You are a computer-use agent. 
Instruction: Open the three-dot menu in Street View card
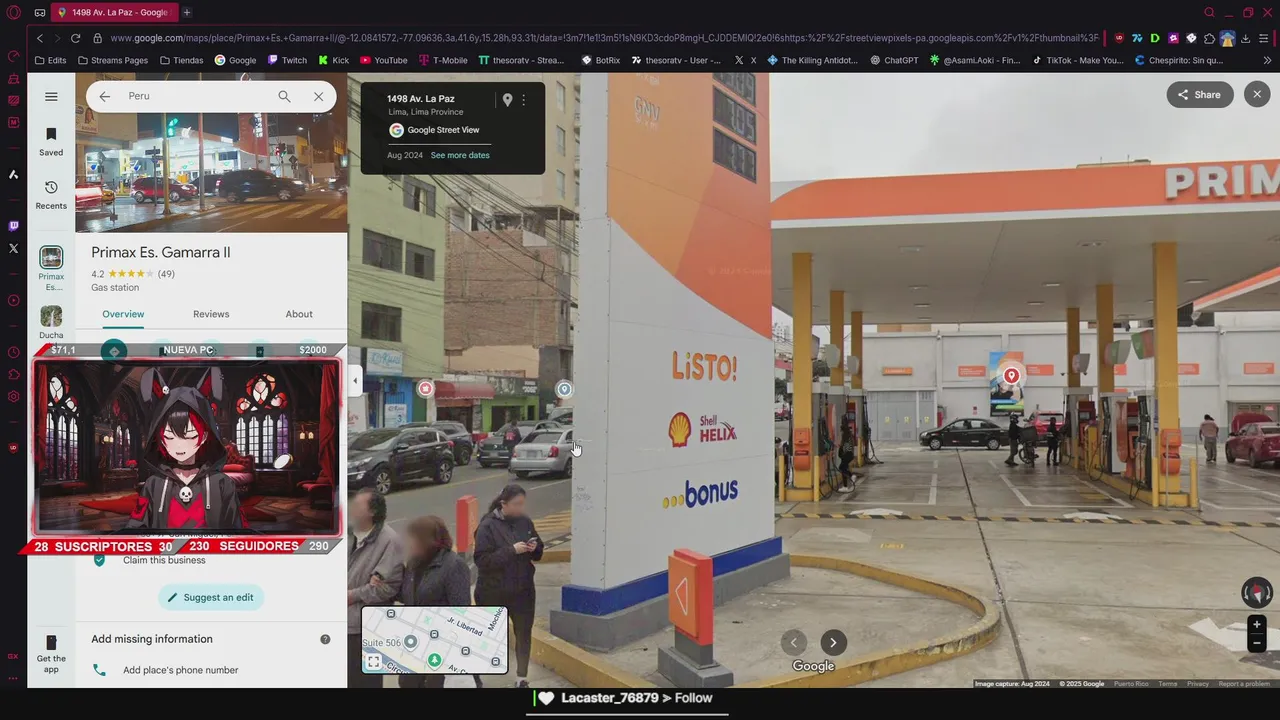click(523, 100)
